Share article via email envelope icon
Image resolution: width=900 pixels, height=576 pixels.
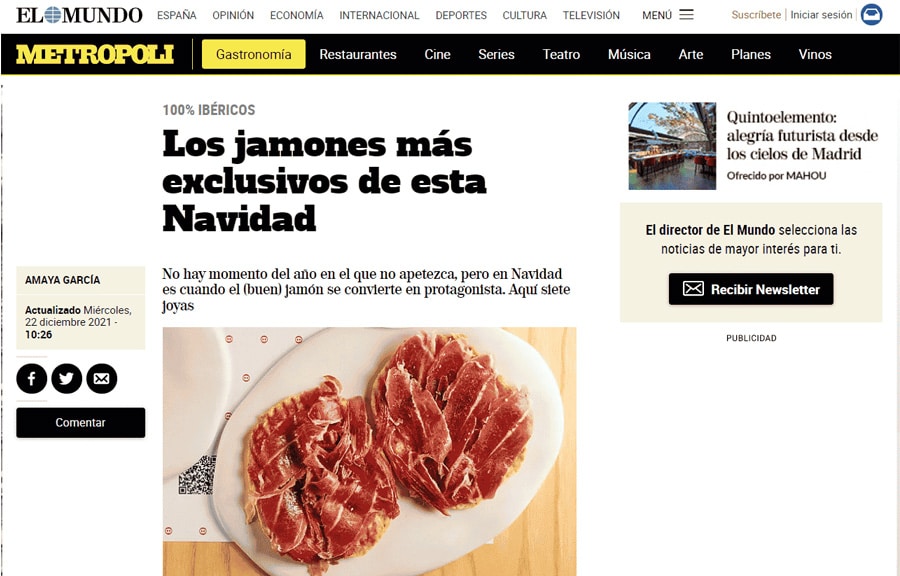[102, 379]
